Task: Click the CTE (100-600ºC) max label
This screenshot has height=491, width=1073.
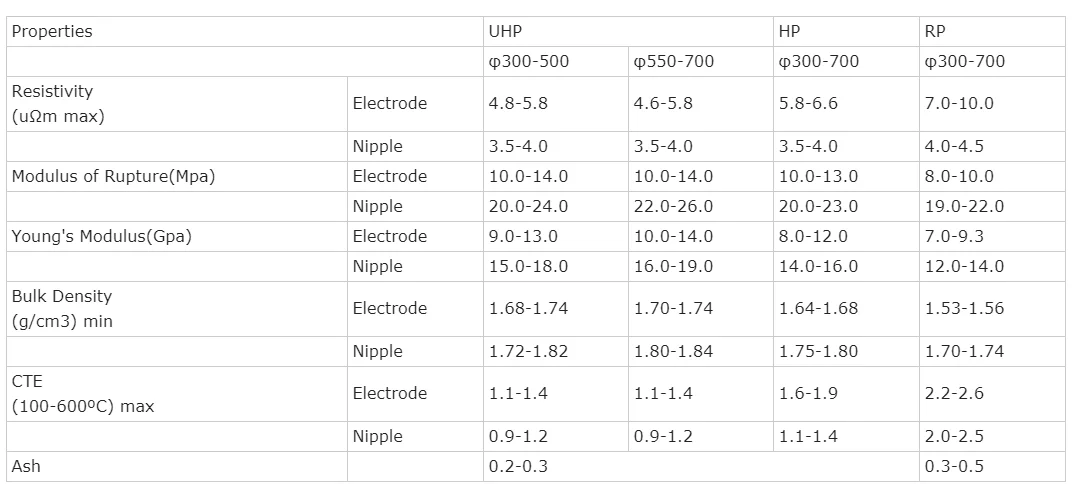Action: click(83, 394)
